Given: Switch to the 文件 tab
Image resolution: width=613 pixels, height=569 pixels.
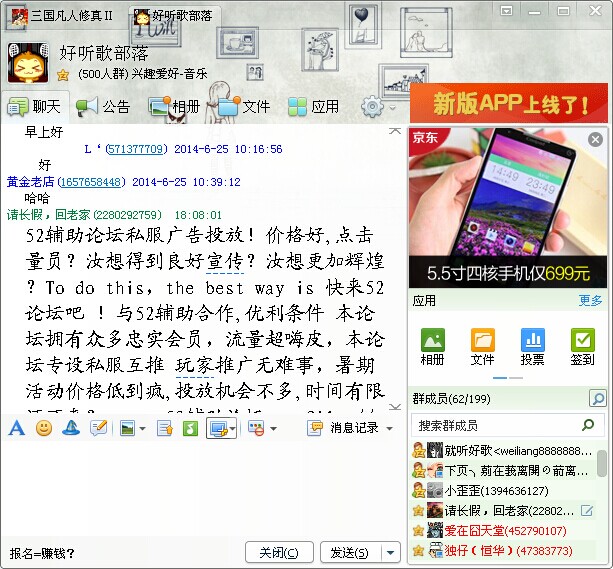Looking at the screenshot, I should (244, 107).
